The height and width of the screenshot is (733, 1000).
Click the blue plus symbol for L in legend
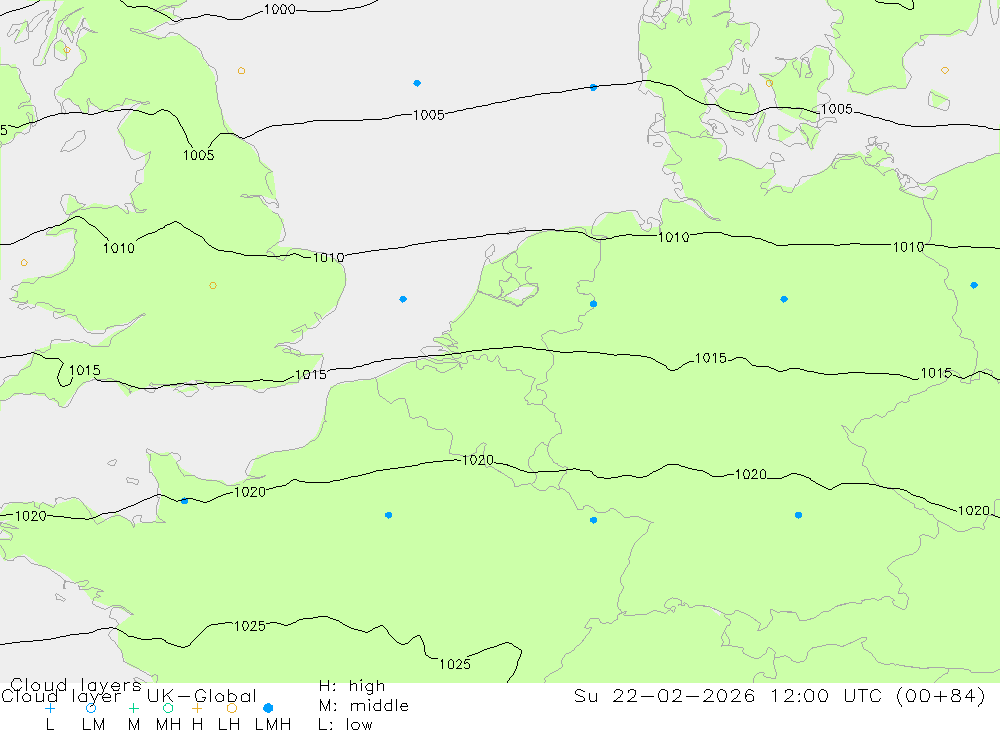[x=50, y=708]
